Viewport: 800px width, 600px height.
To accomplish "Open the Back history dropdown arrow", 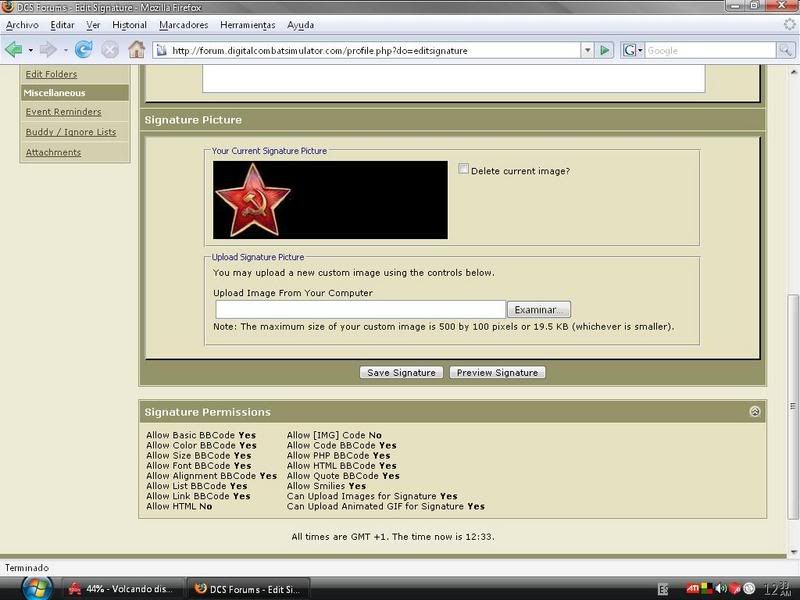I will pyautogui.click(x=31, y=50).
